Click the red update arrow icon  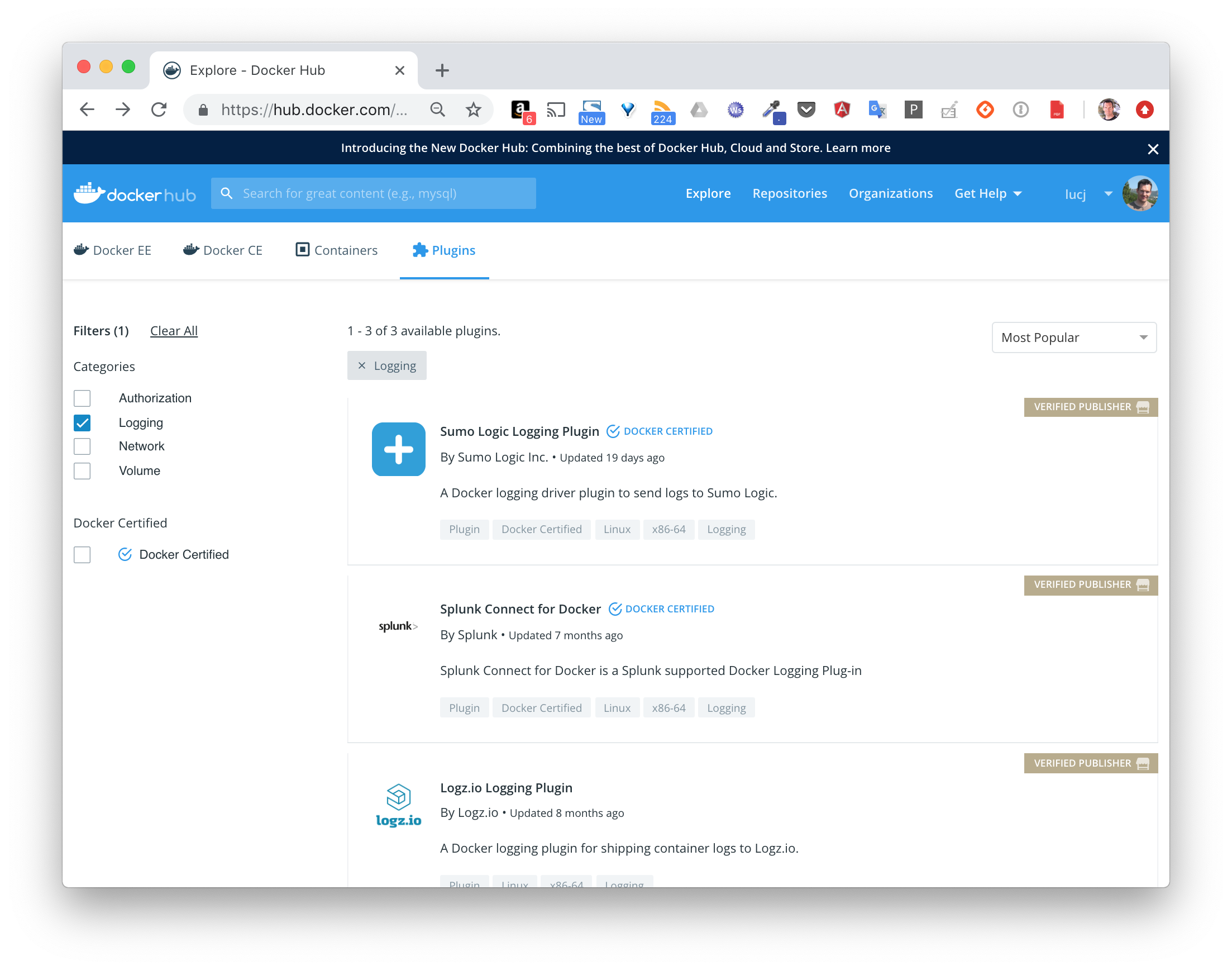coord(1144,110)
